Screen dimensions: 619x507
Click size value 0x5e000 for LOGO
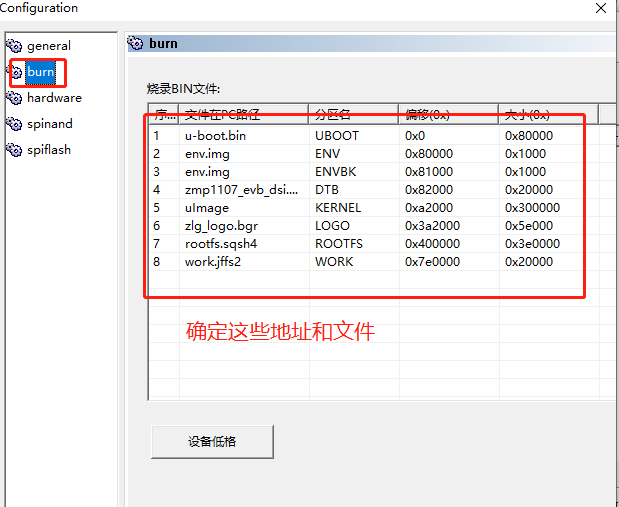[x=529, y=226]
